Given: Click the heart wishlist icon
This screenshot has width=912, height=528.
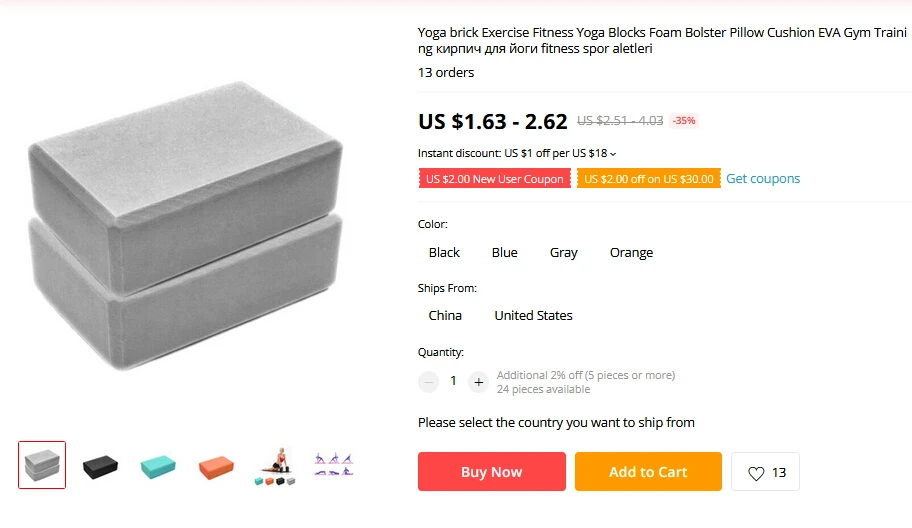Looking at the screenshot, I should (756, 473).
